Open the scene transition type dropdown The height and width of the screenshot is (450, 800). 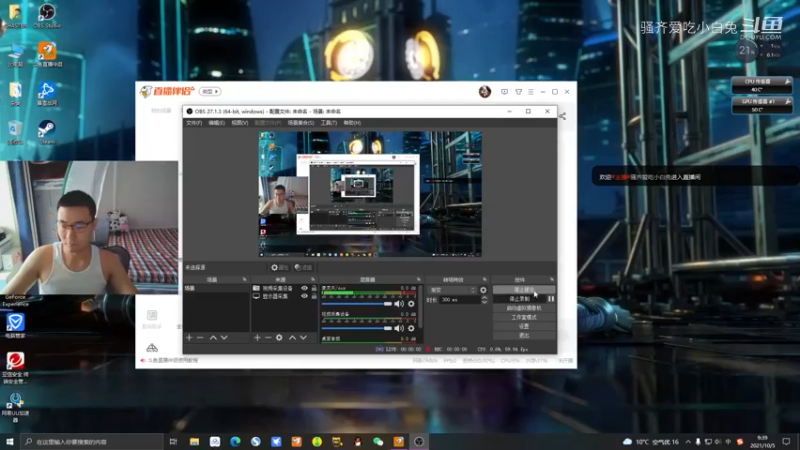pyautogui.click(x=452, y=290)
